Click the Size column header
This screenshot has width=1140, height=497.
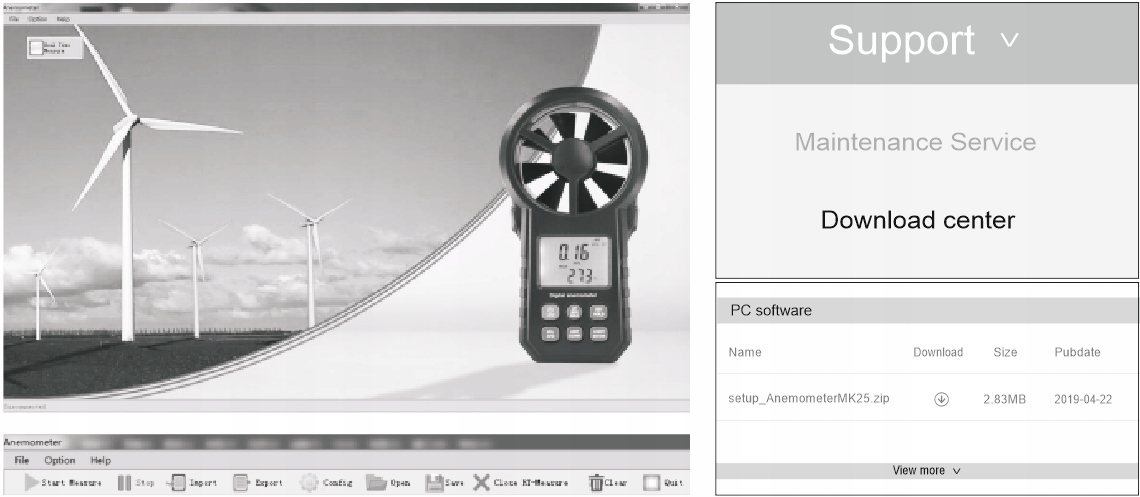[1005, 352]
